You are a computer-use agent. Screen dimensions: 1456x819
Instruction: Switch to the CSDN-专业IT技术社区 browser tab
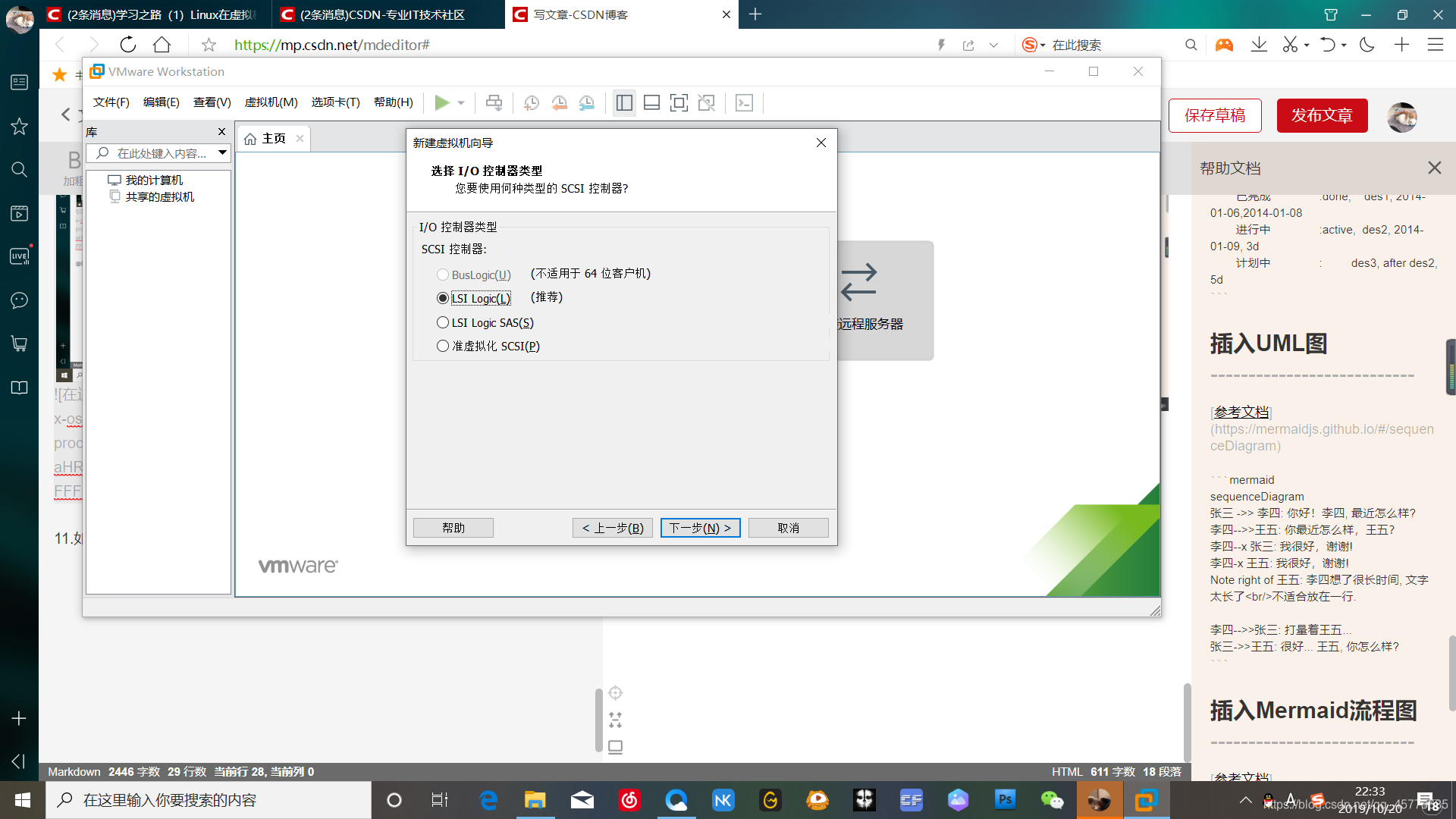click(388, 14)
